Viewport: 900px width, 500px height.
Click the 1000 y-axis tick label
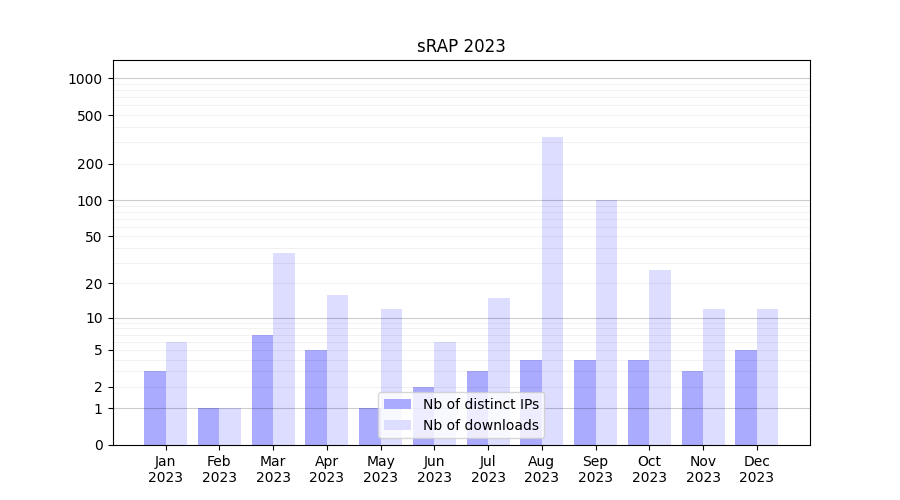pyautogui.click(x=85, y=79)
